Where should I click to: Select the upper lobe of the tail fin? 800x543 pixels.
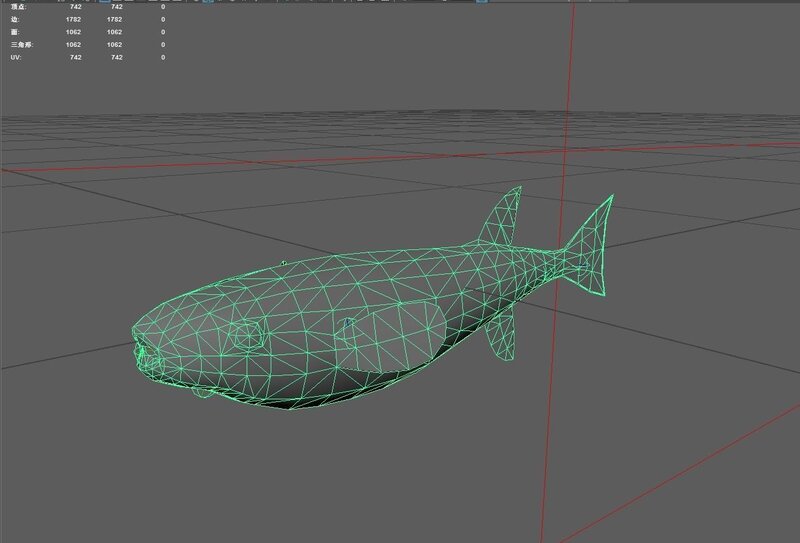point(598,225)
